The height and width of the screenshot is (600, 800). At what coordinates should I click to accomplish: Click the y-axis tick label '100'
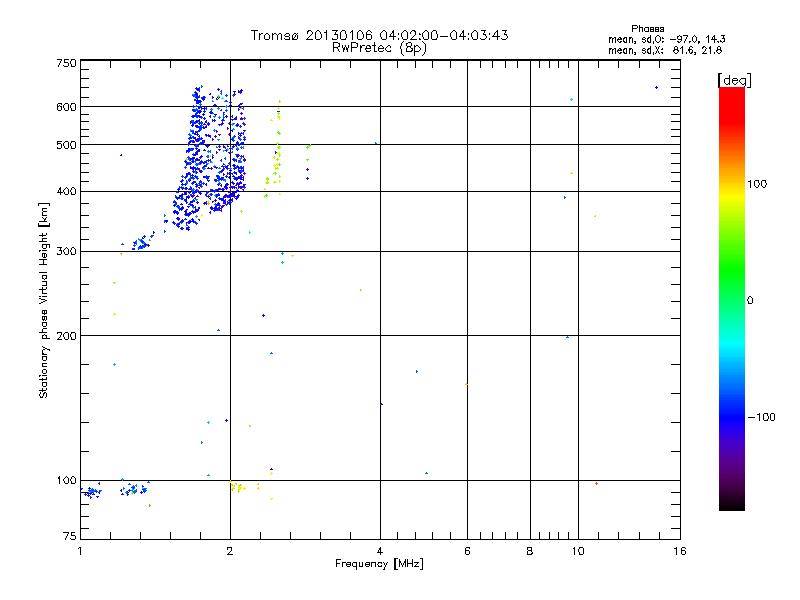click(x=66, y=481)
